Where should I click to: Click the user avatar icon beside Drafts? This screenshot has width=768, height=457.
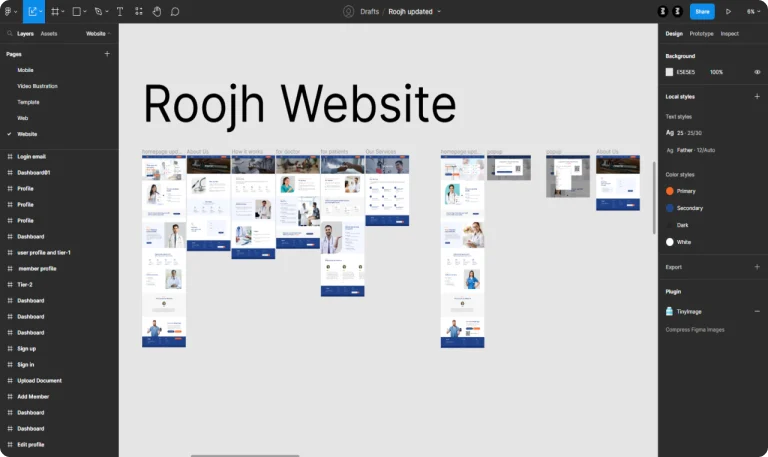(x=348, y=11)
